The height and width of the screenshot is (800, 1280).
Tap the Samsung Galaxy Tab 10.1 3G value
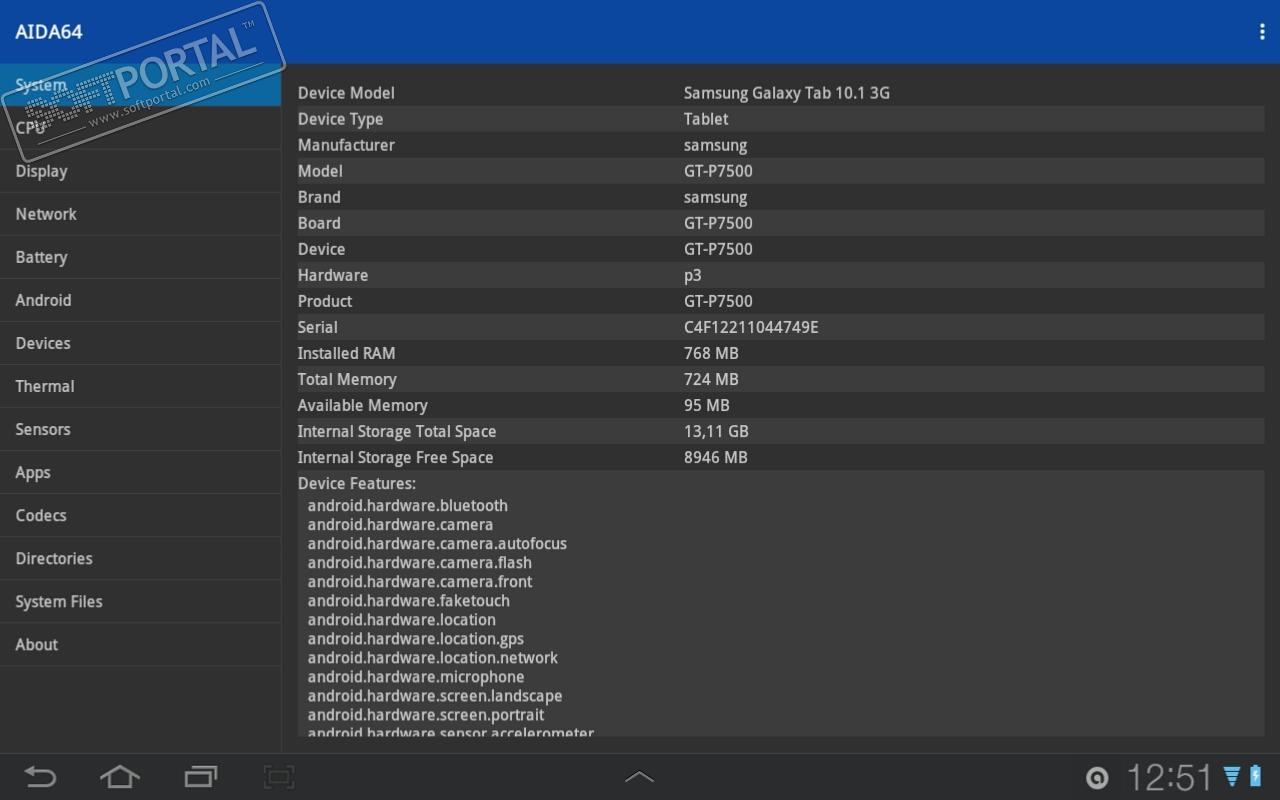point(787,93)
